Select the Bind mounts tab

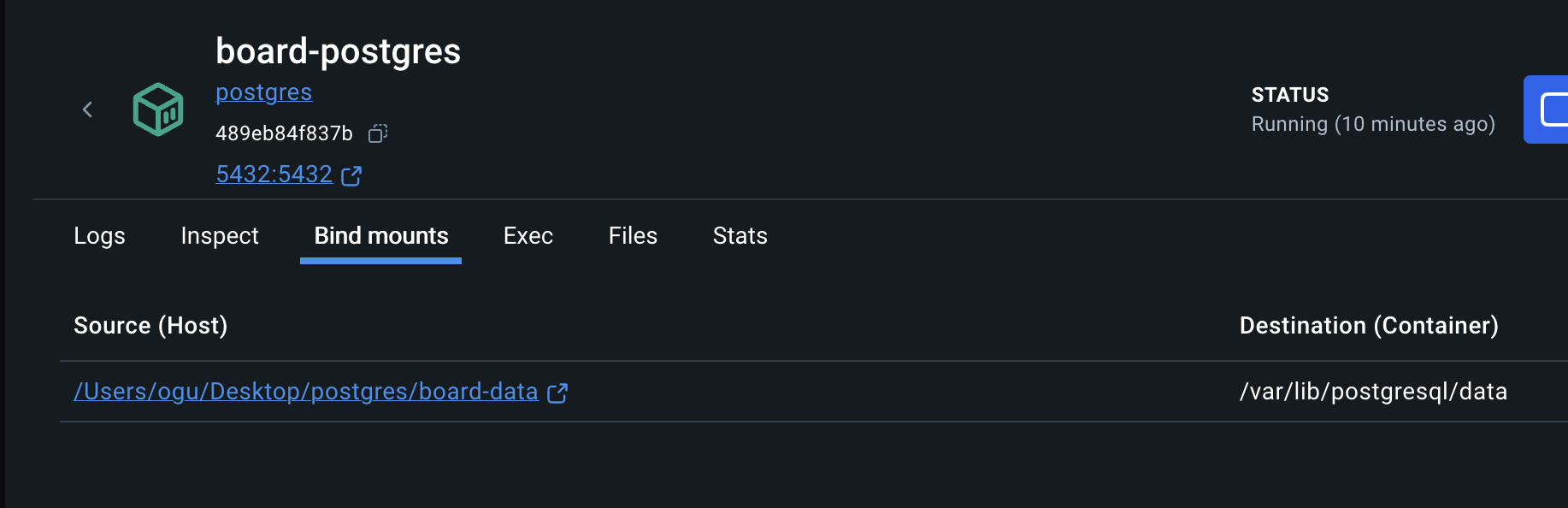(x=381, y=236)
